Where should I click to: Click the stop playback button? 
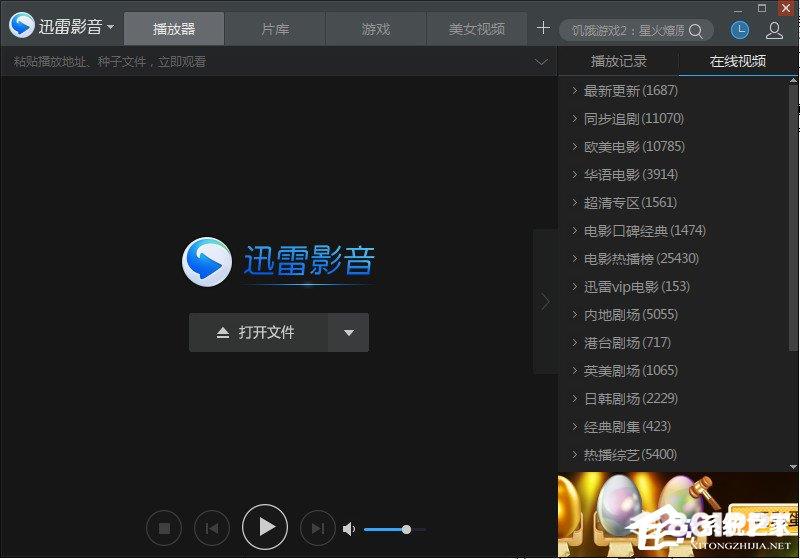pos(164,528)
